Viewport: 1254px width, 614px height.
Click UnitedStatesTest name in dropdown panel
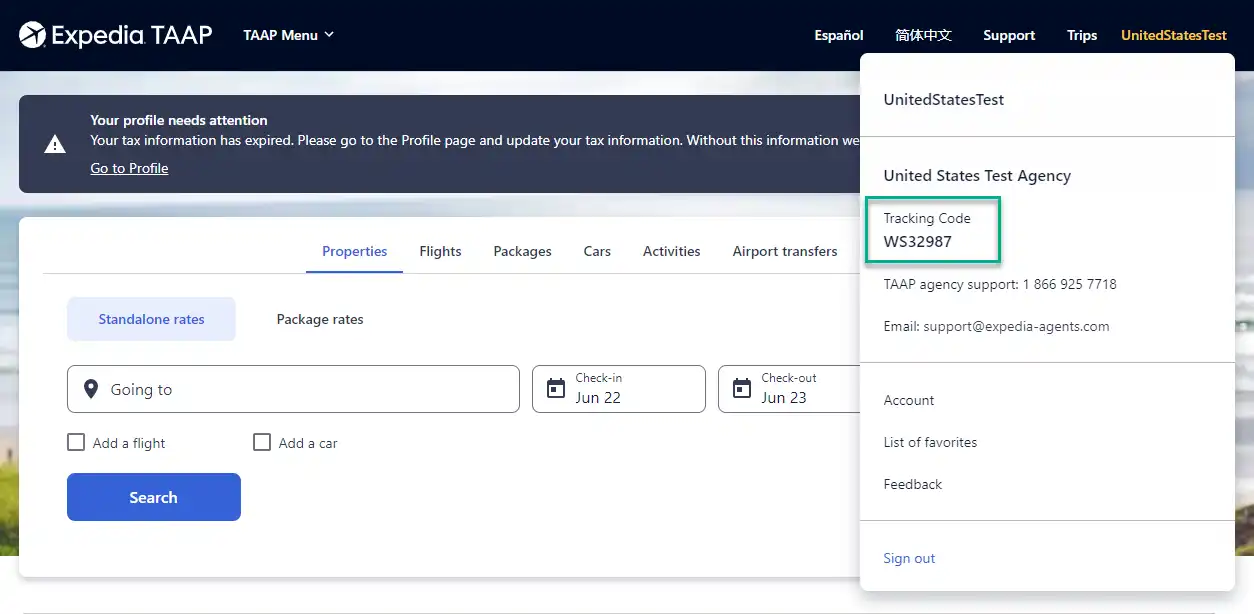[x=944, y=100]
